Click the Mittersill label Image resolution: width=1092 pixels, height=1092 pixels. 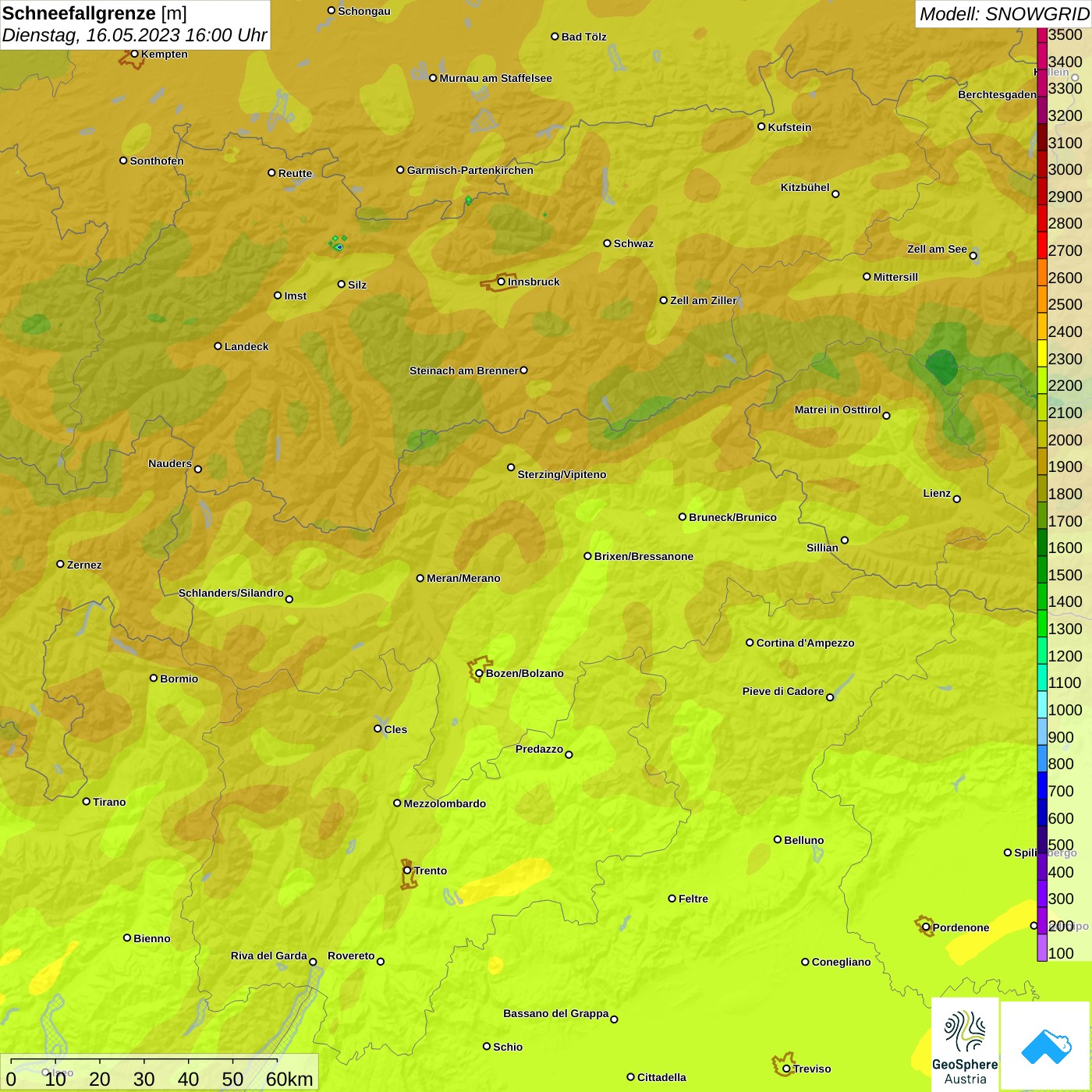coord(895,277)
